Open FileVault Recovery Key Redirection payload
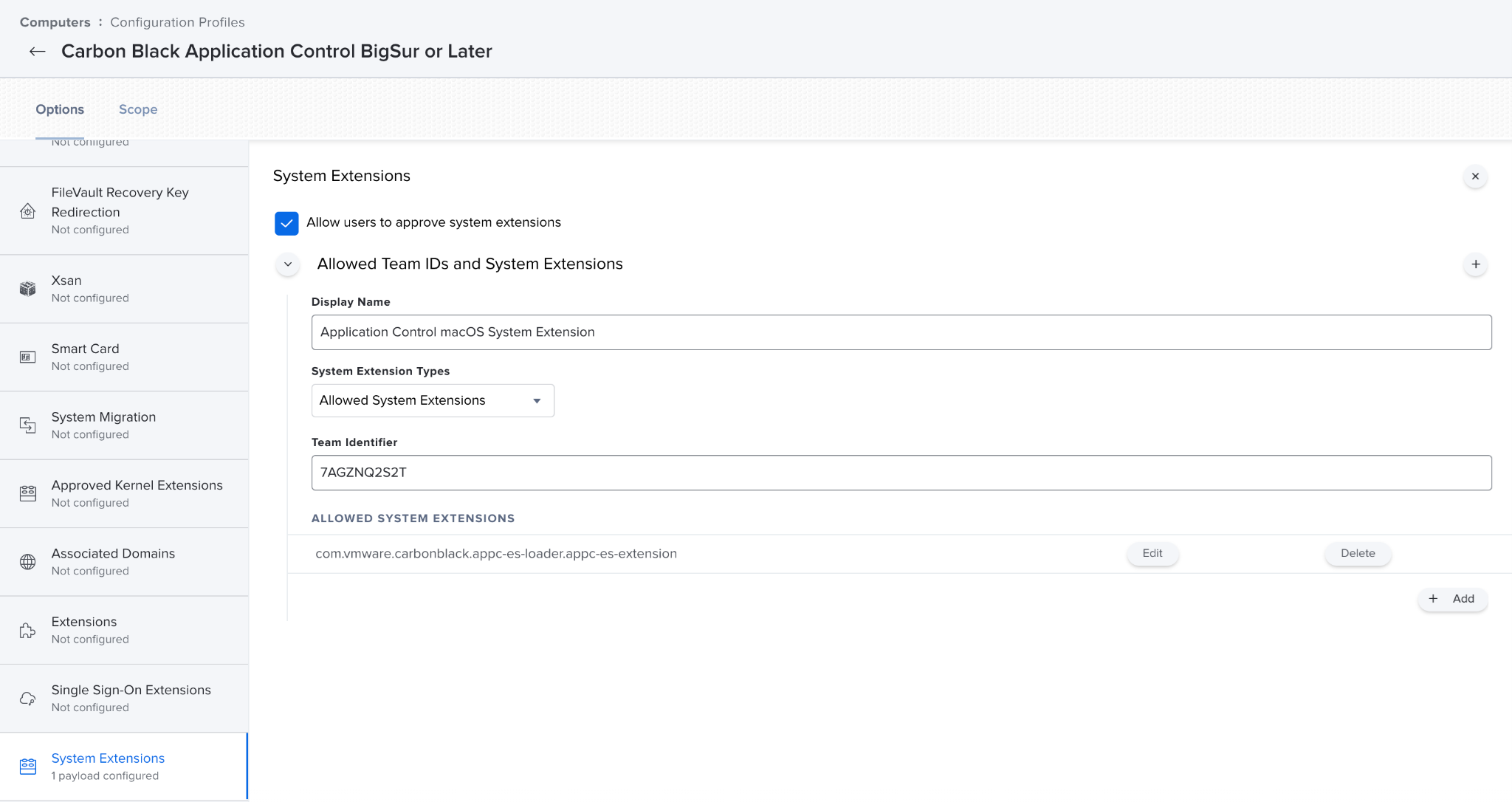Screen dimensions: 1512x802 [x=124, y=211]
